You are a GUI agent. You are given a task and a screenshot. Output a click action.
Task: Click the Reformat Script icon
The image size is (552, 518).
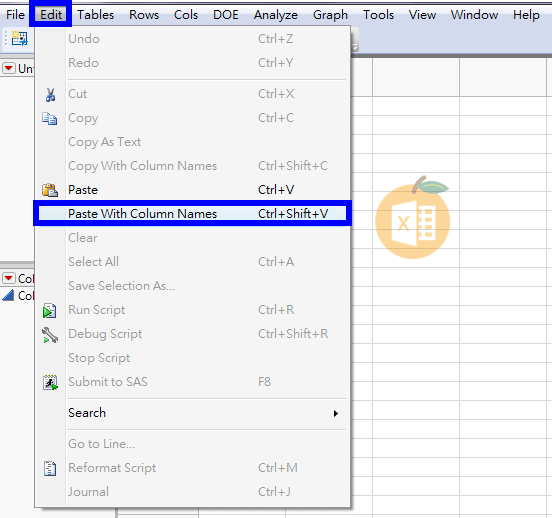tap(50, 468)
